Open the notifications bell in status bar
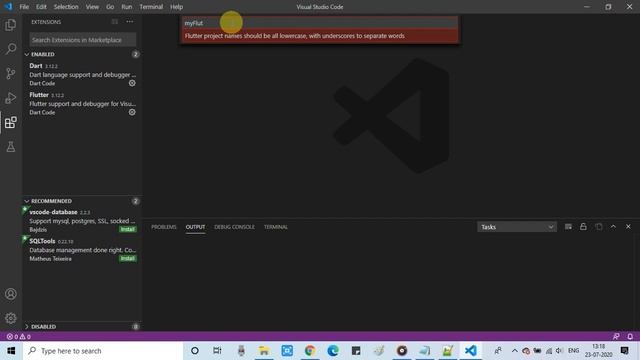 click(x=630, y=337)
